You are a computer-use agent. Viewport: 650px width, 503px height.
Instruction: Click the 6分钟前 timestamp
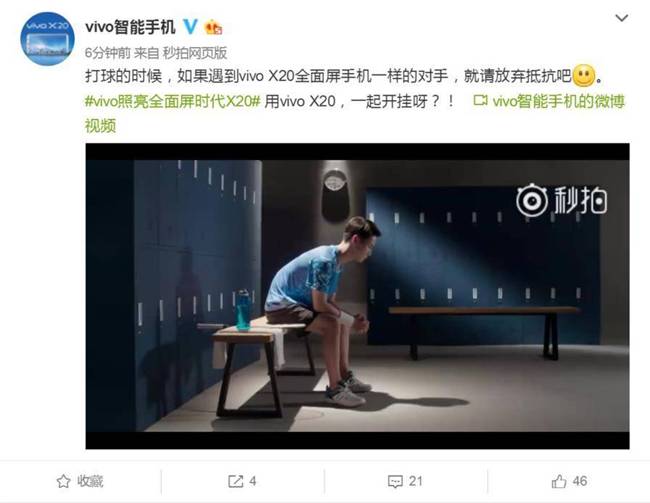107,53
